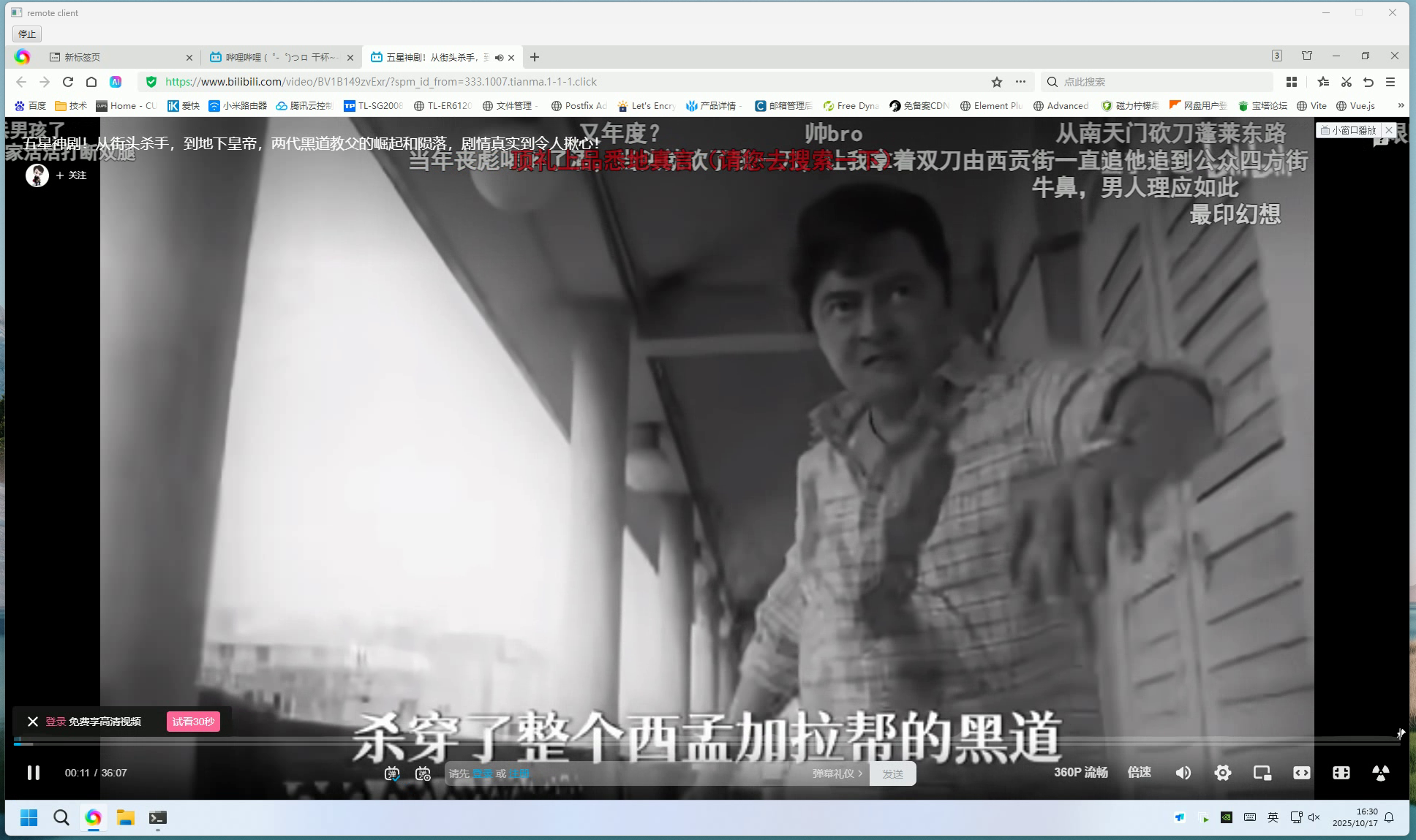Open video player settings gear
This screenshot has height=840, width=1416.
[x=1222, y=773]
